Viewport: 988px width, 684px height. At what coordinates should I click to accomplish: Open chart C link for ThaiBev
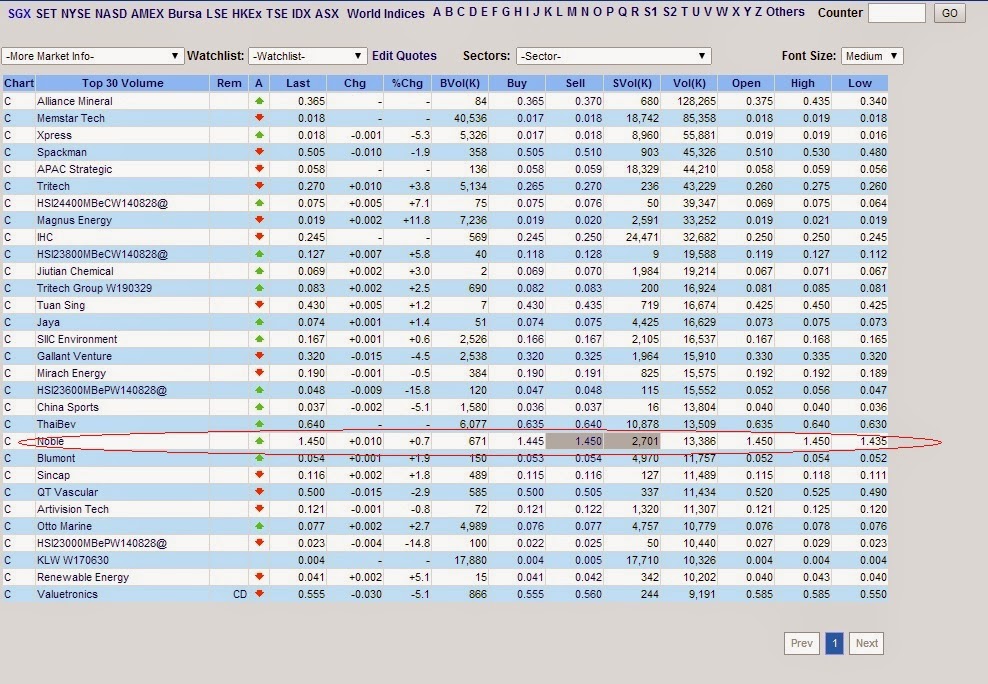8,424
